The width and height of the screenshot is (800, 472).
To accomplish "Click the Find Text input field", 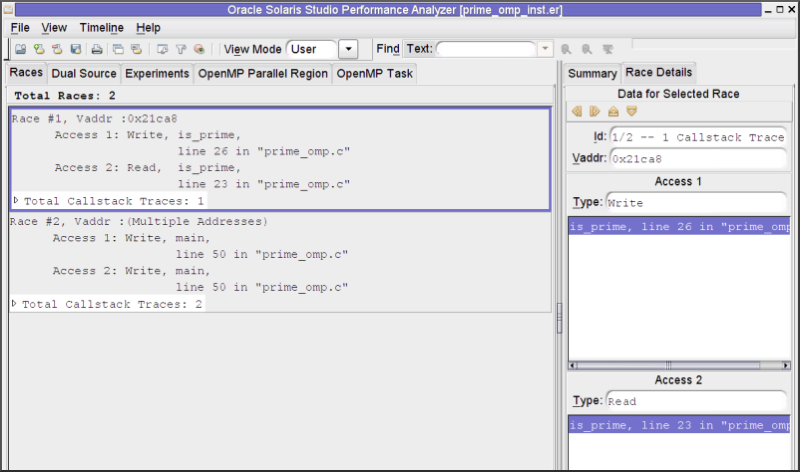I will click(486, 49).
